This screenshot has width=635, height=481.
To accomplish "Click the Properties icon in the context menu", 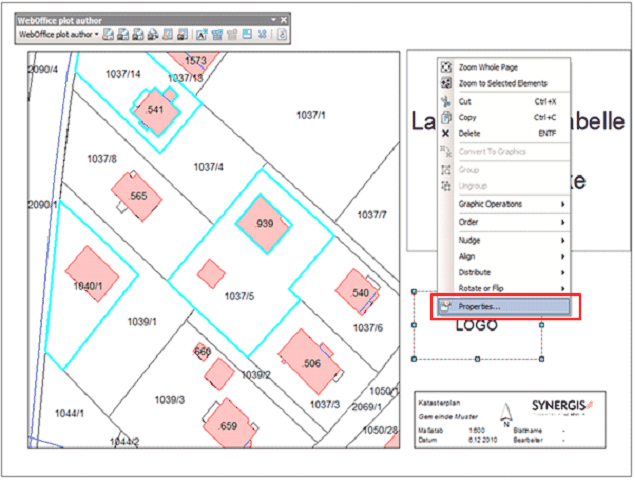I will 446,306.
